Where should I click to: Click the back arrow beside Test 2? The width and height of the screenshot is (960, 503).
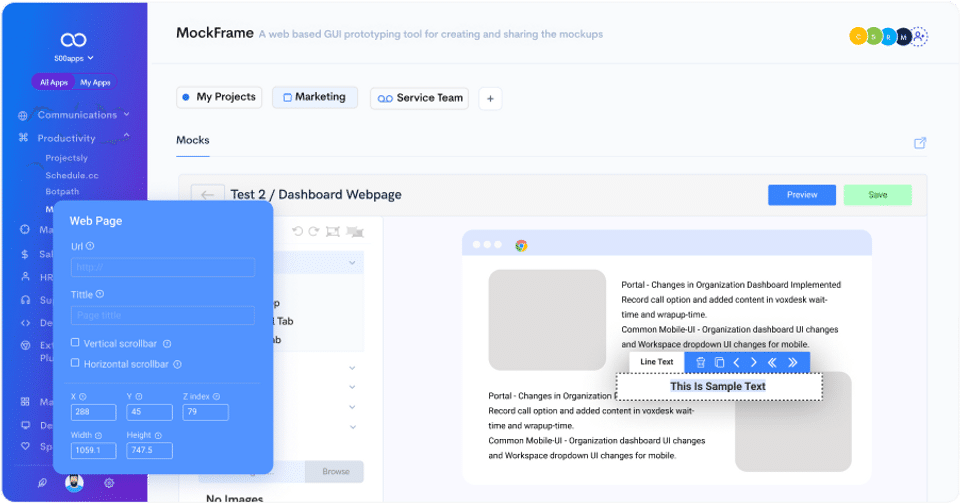click(x=207, y=194)
